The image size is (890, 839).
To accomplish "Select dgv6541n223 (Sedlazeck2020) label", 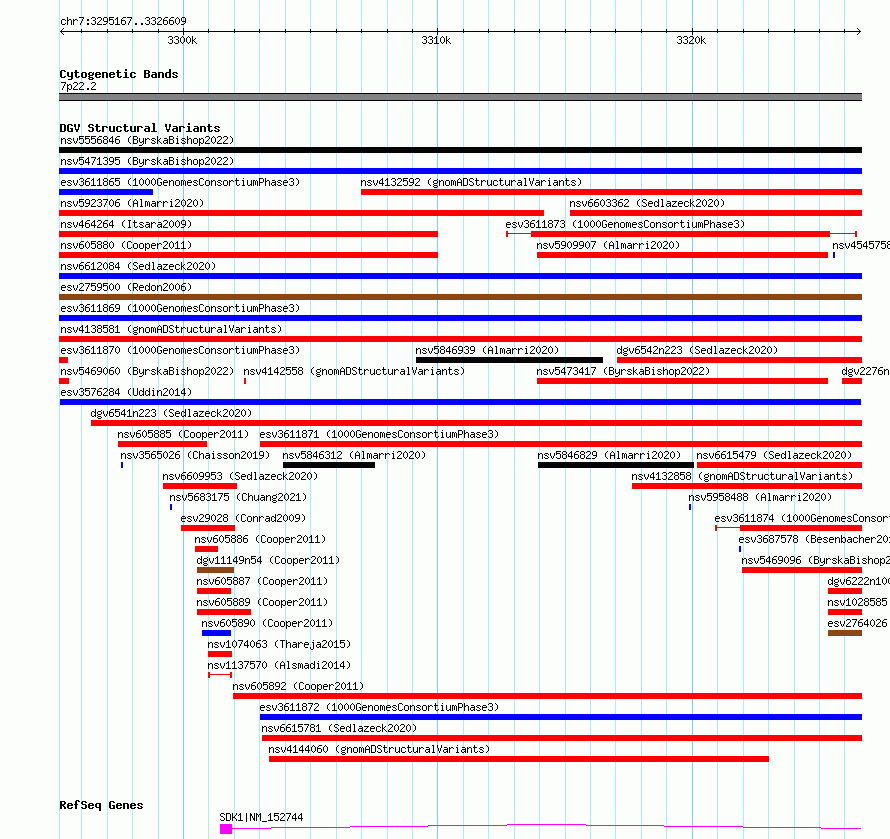I will coord(171,413).
